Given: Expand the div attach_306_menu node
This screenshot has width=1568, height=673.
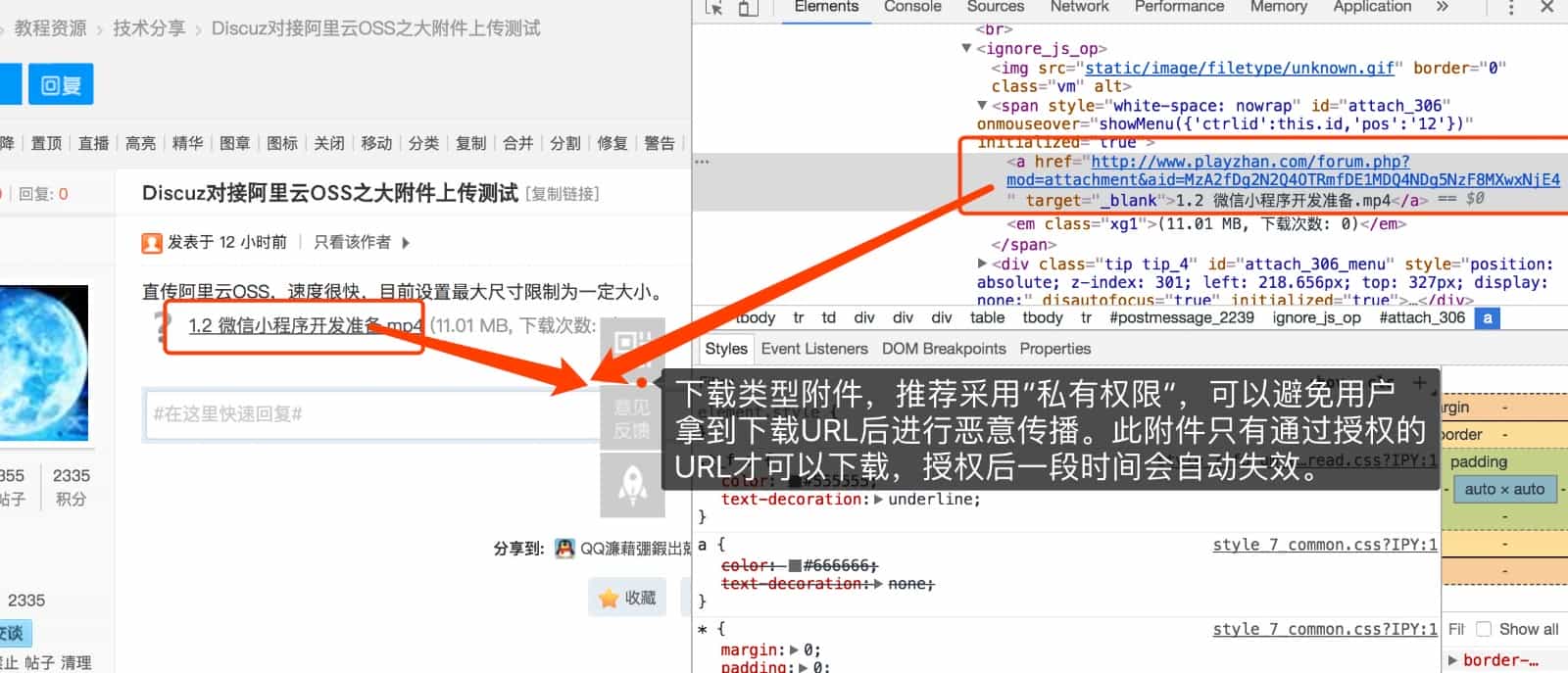Looking at the screenshot, I should pyautogui.click(x=982, y=264).
